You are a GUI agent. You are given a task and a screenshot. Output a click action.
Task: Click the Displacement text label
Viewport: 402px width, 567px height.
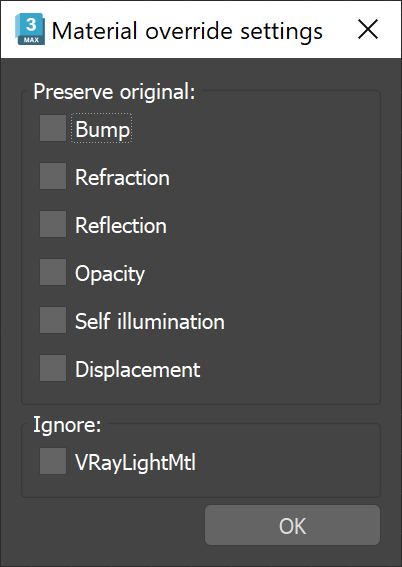pos(138,370)
